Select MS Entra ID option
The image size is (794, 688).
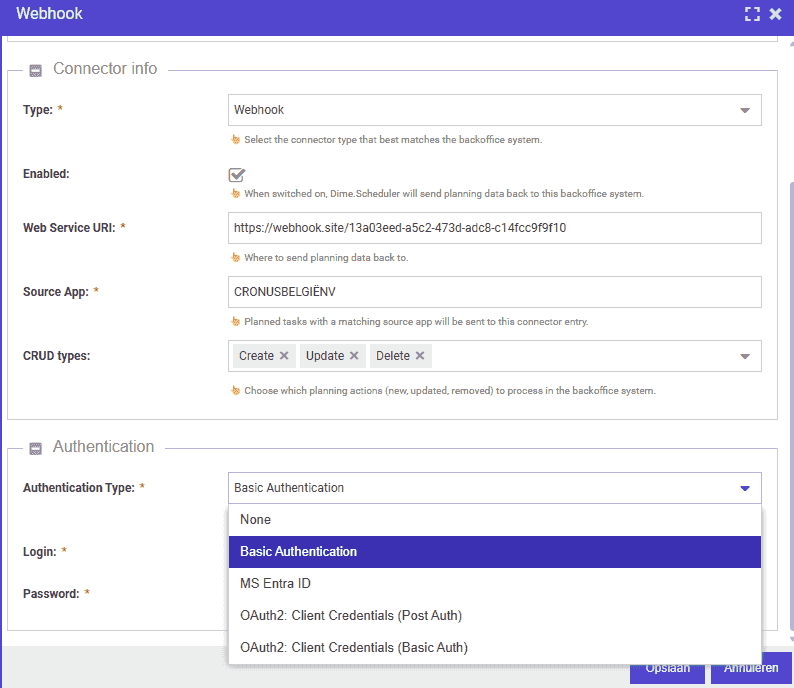coord(495,584)
